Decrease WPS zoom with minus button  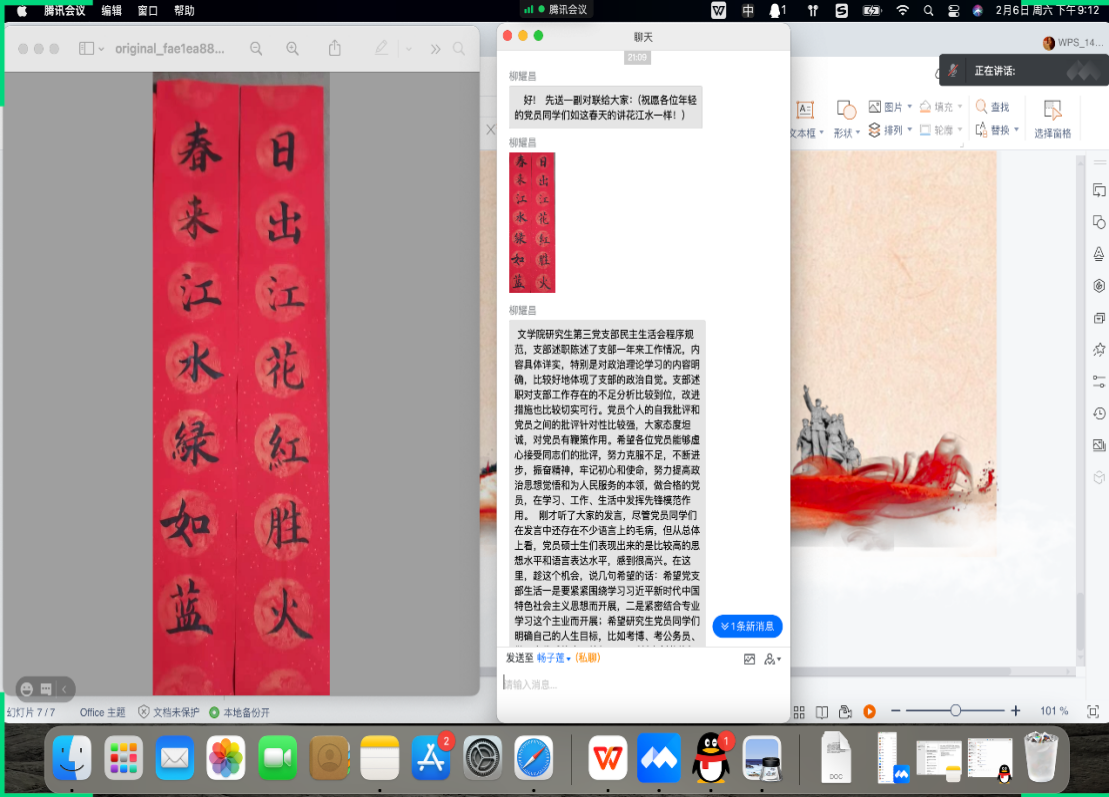click(895, 711)
